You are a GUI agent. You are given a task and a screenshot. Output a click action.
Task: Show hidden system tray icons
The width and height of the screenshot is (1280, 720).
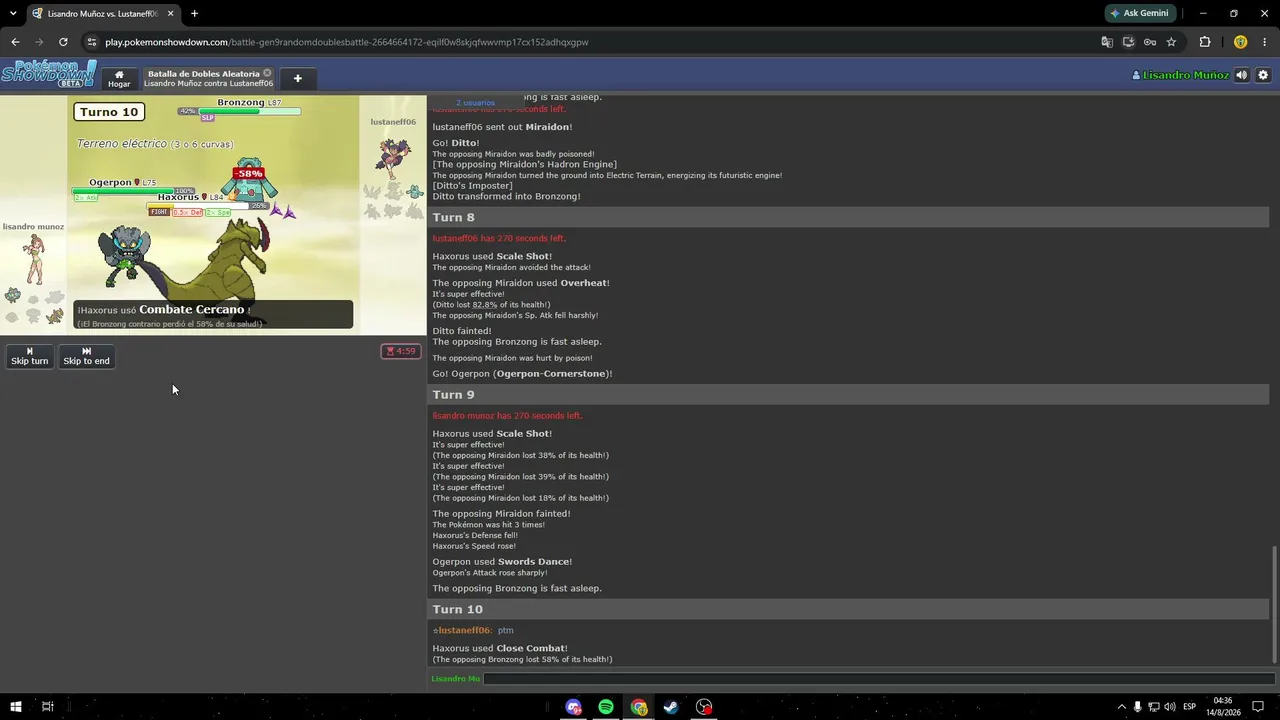click(x=1121, y=707)
